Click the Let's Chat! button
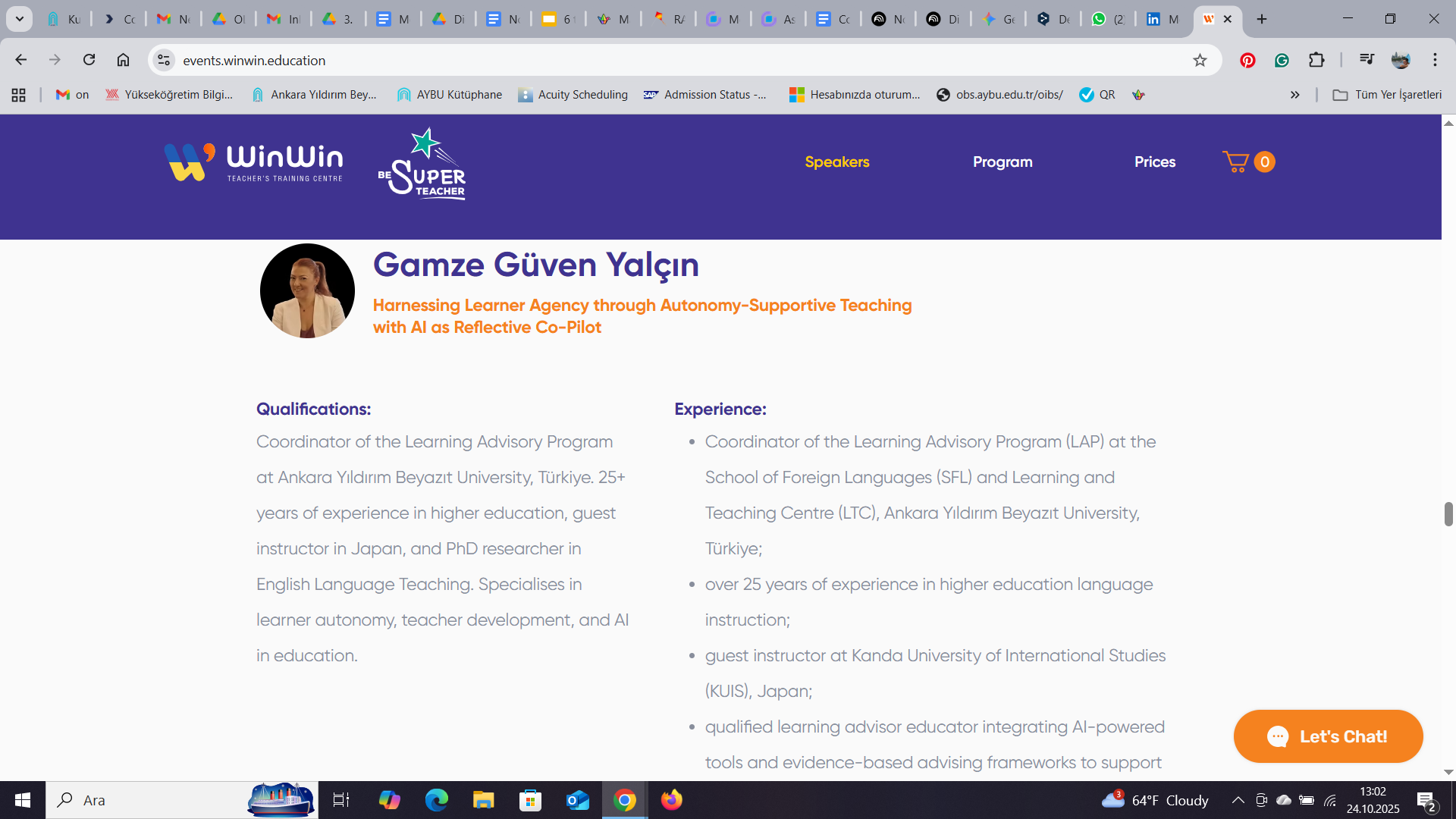 (1328, 736)
